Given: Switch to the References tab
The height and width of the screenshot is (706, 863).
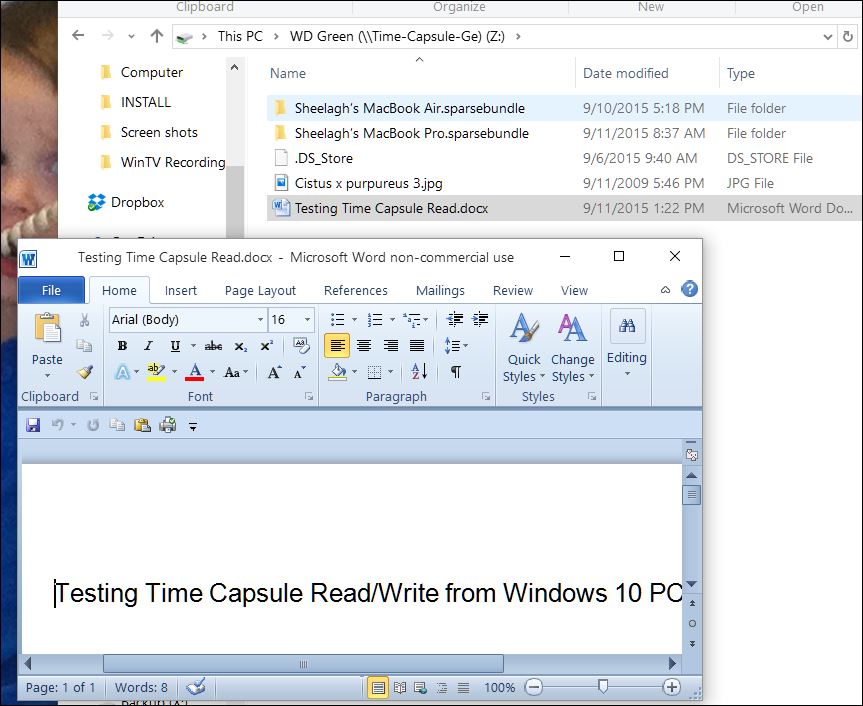Looking at the screenshot, I should [356, 290].
